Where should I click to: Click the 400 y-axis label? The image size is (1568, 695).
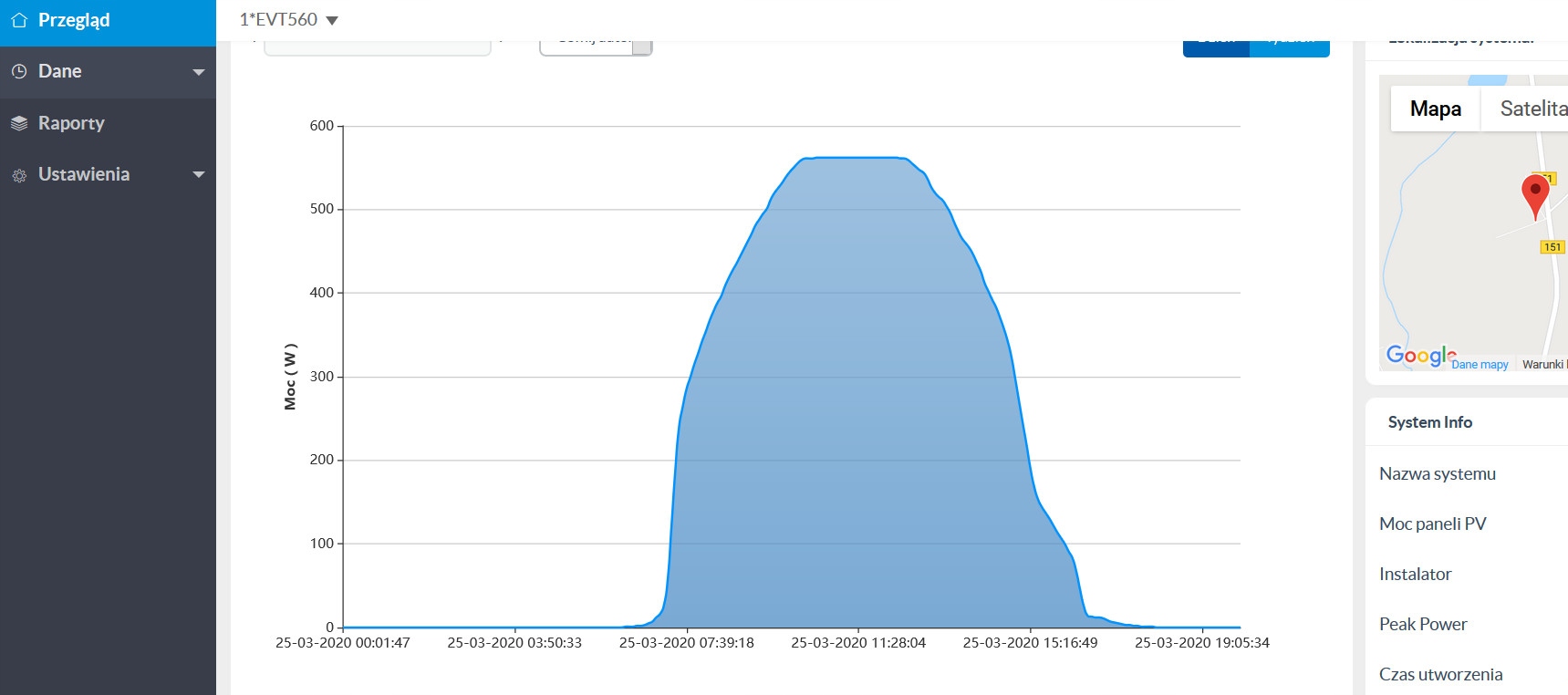click(322, 293)
